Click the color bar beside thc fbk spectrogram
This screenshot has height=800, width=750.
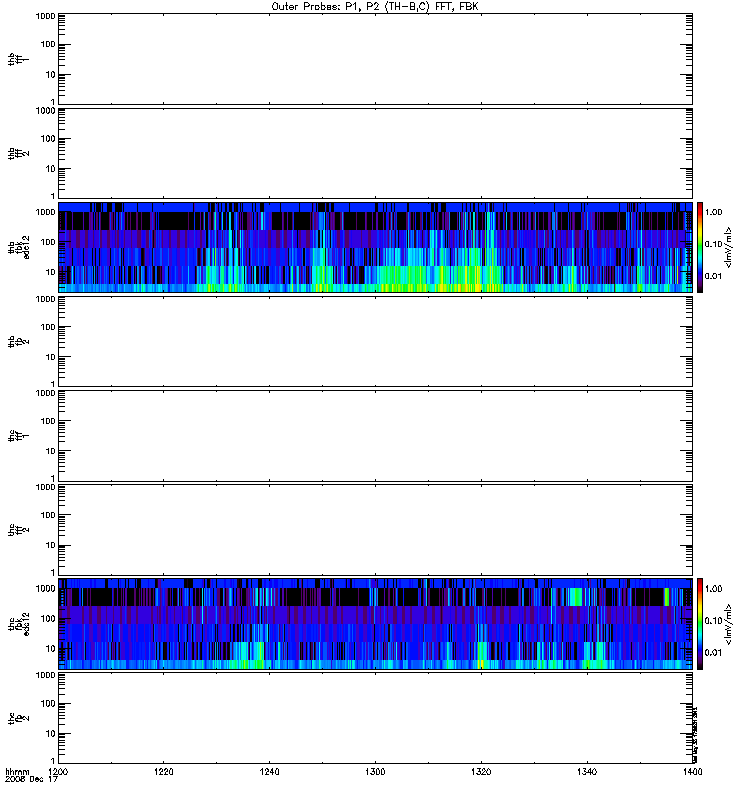tap(700, 624)
